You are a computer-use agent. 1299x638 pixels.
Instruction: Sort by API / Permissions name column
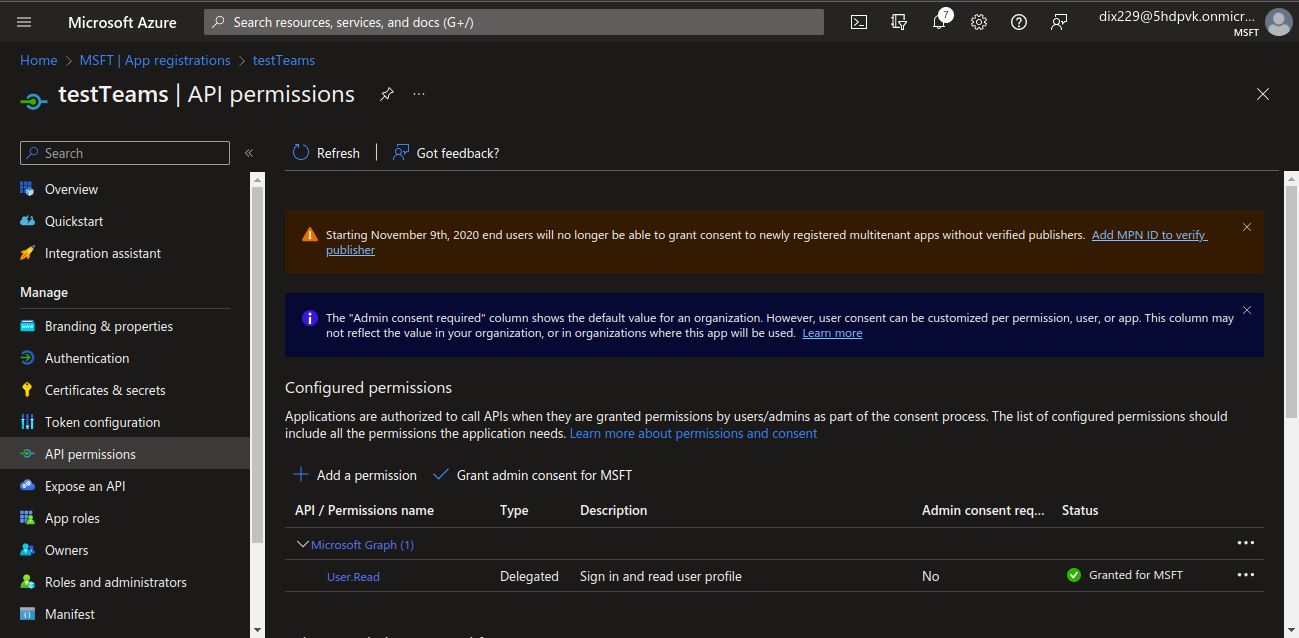click(x=364, y=510)
